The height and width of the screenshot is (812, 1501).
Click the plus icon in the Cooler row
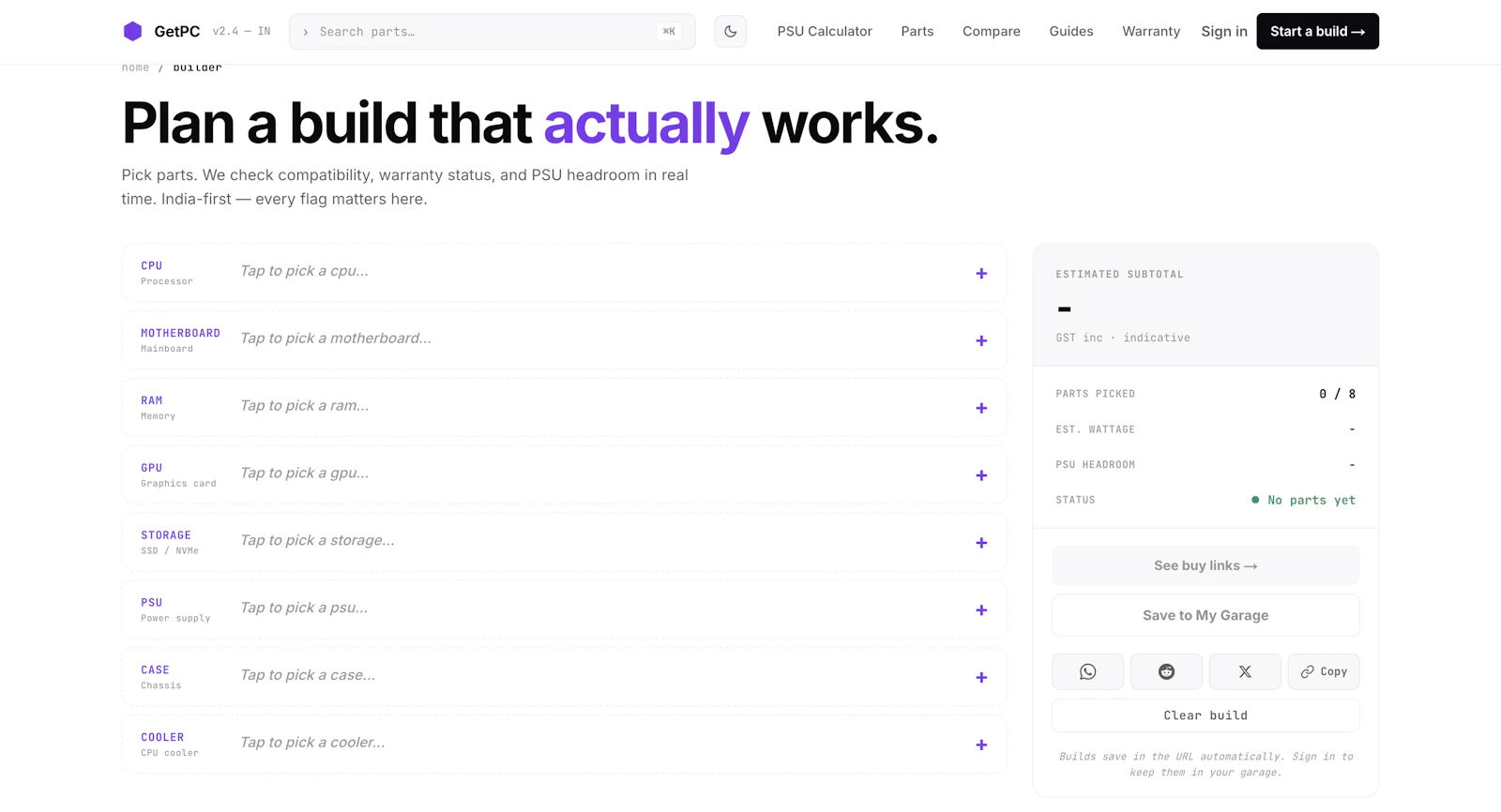coord(981,745)
